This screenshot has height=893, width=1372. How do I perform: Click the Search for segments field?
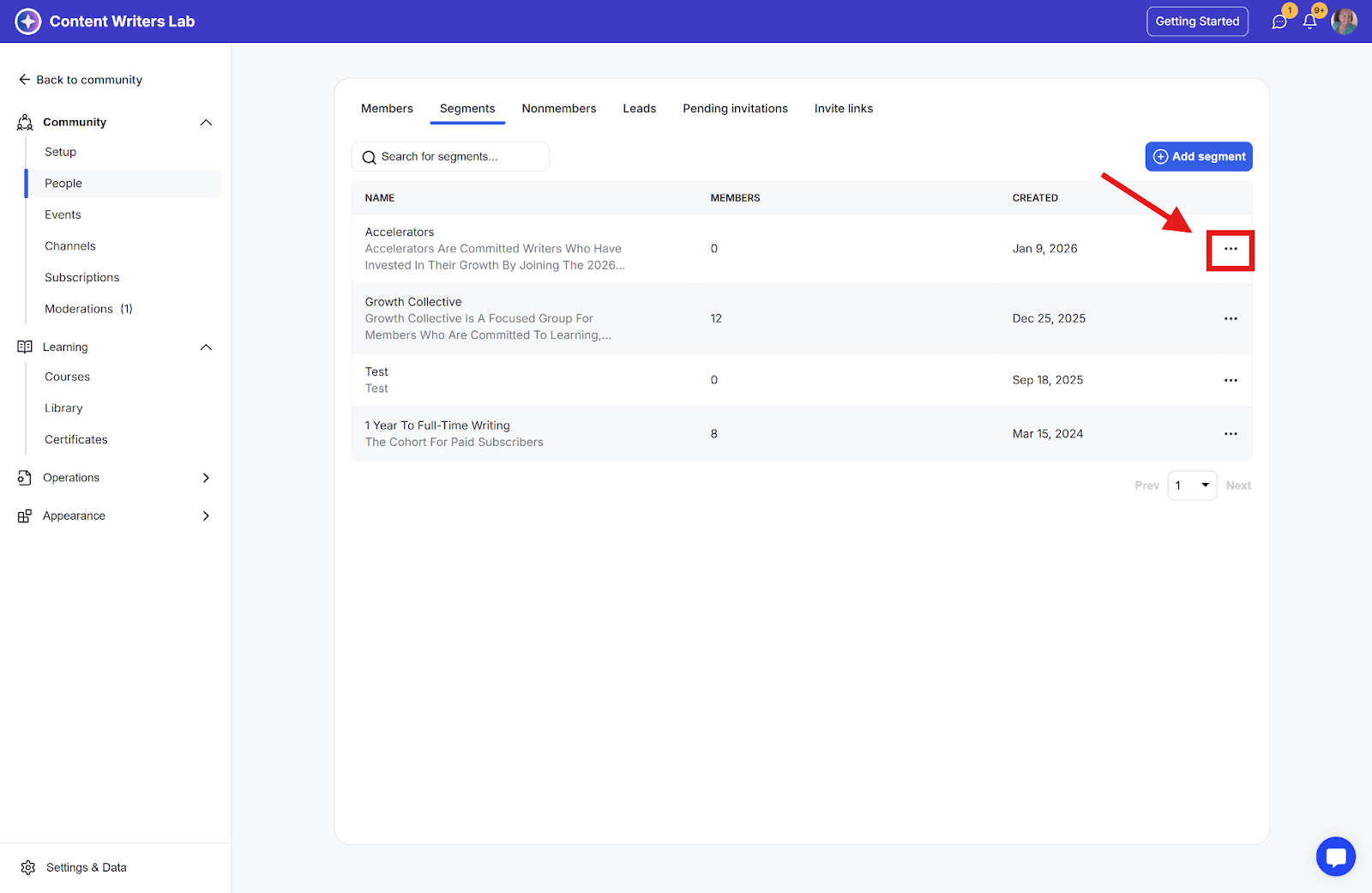coord(450,157)
